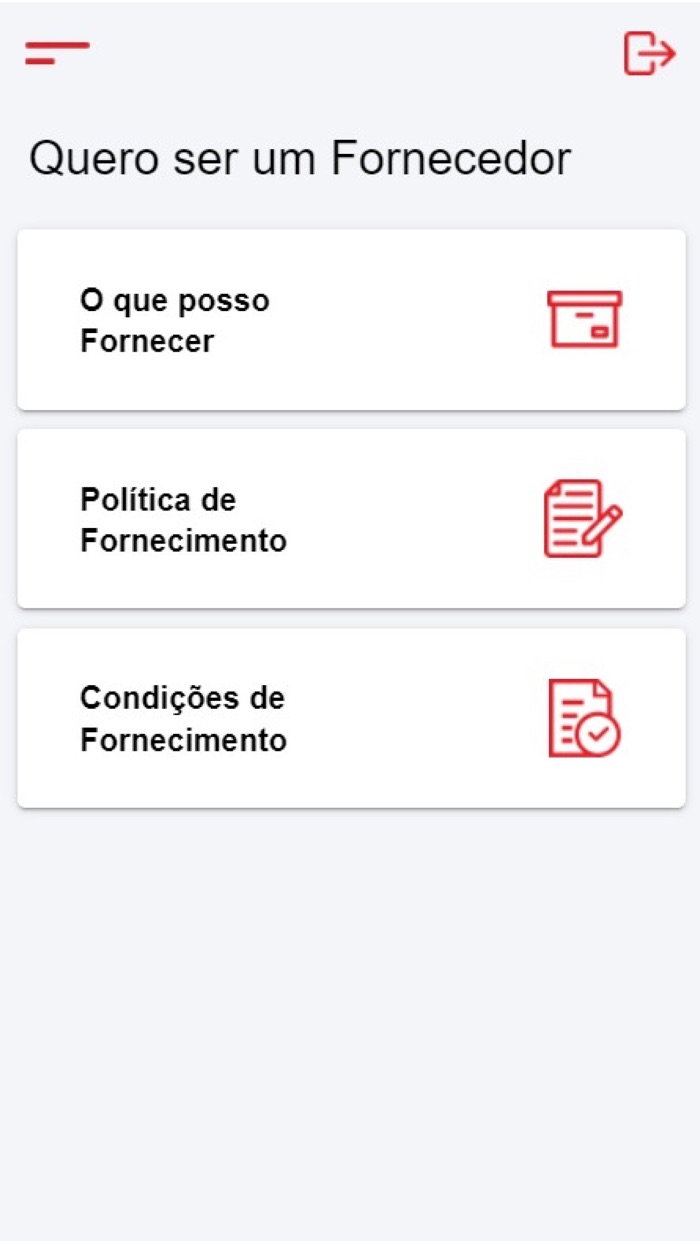Click the Condições de Fornecimento label
Image resolution: width=700 pixels, height=1244 pixels.
(183, 718)
